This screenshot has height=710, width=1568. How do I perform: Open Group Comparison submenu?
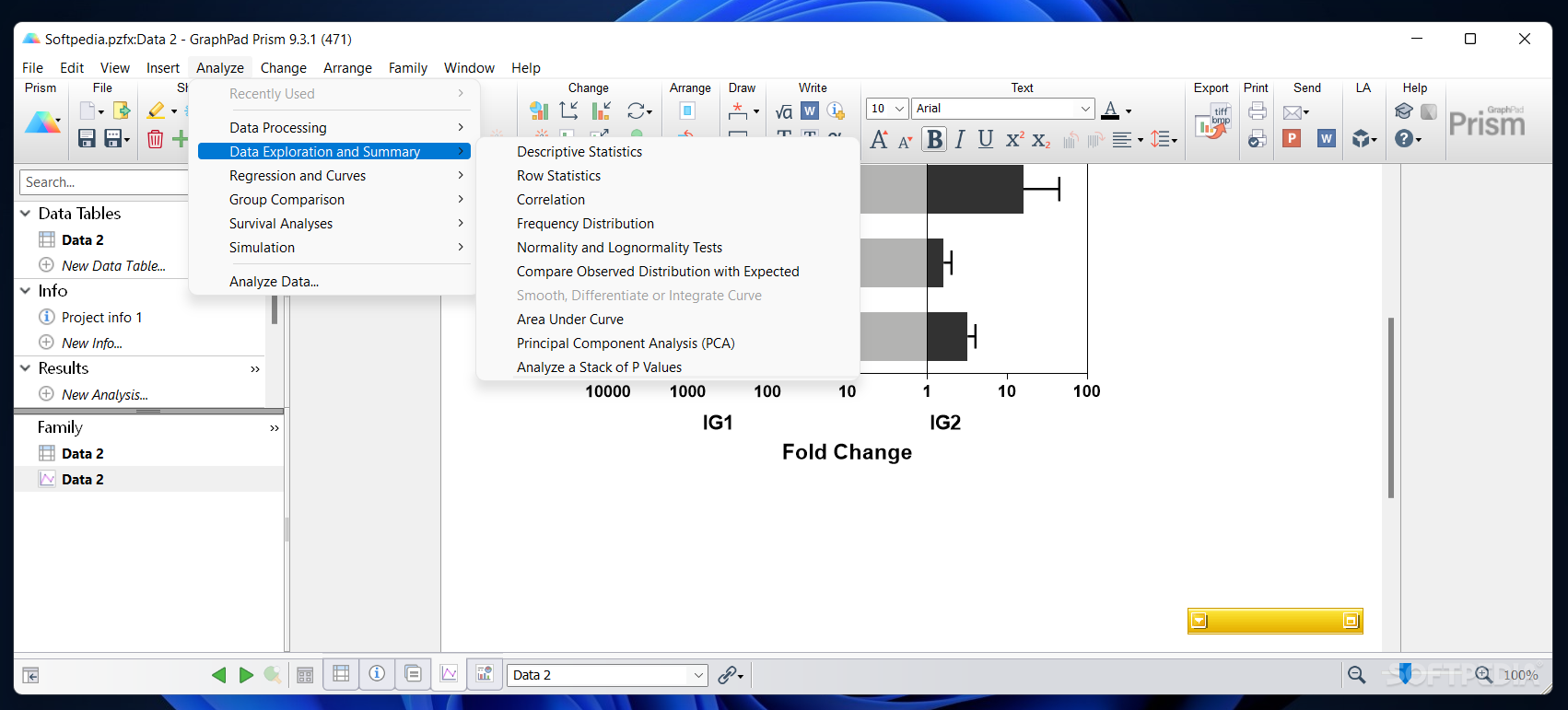pos(333,200)
